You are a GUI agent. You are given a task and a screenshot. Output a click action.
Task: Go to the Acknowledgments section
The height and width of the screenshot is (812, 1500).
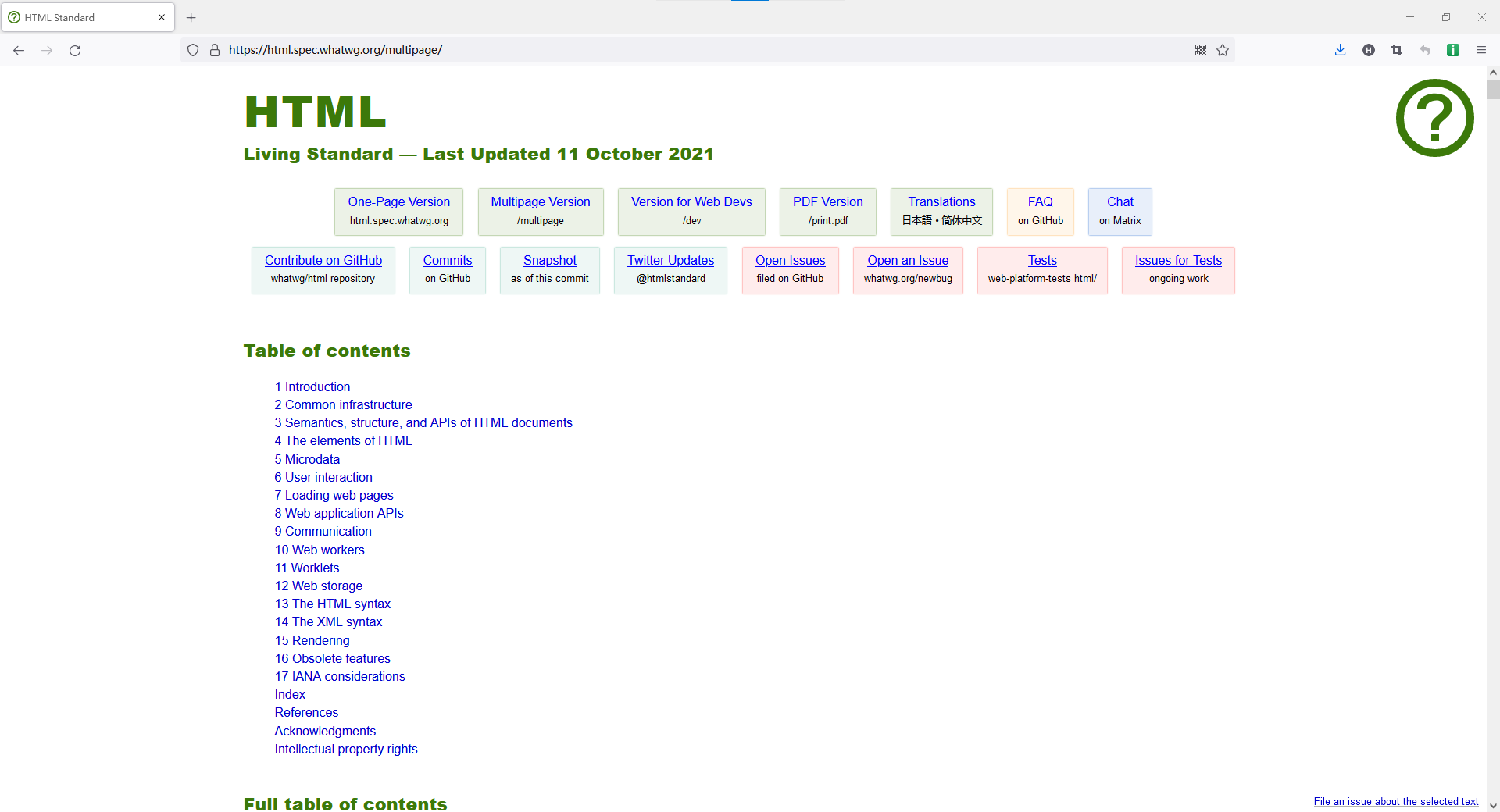coord(325,731)
